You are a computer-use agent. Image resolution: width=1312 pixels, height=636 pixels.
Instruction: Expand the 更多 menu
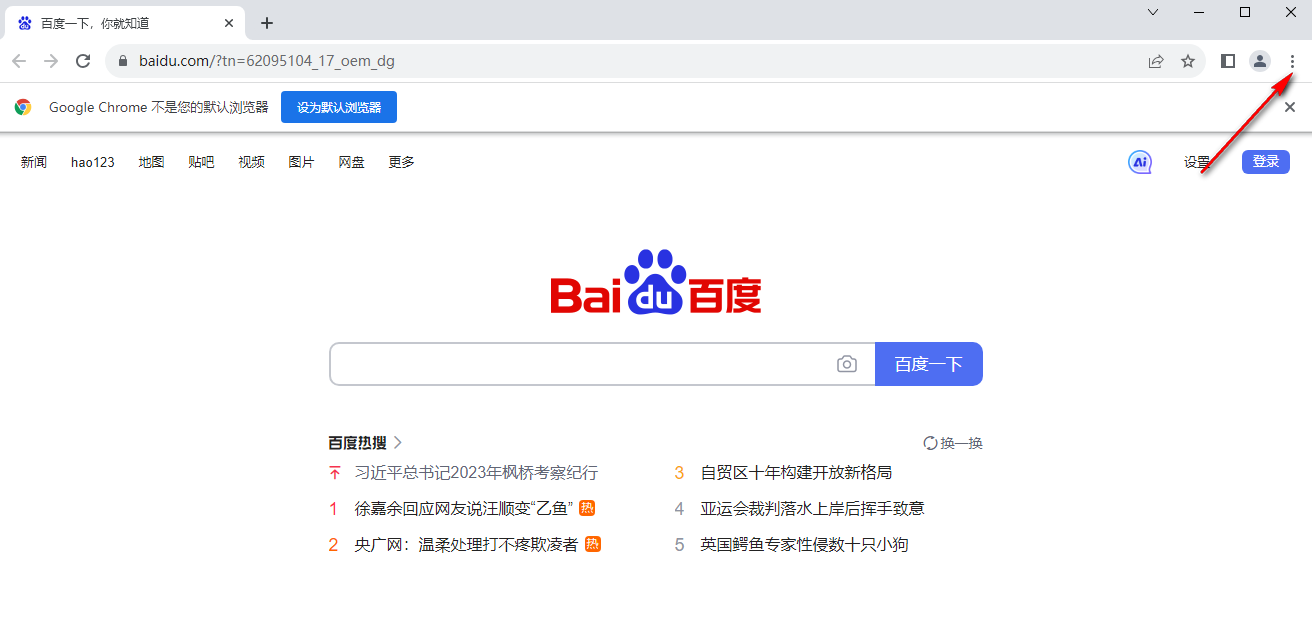coord(401,162)
